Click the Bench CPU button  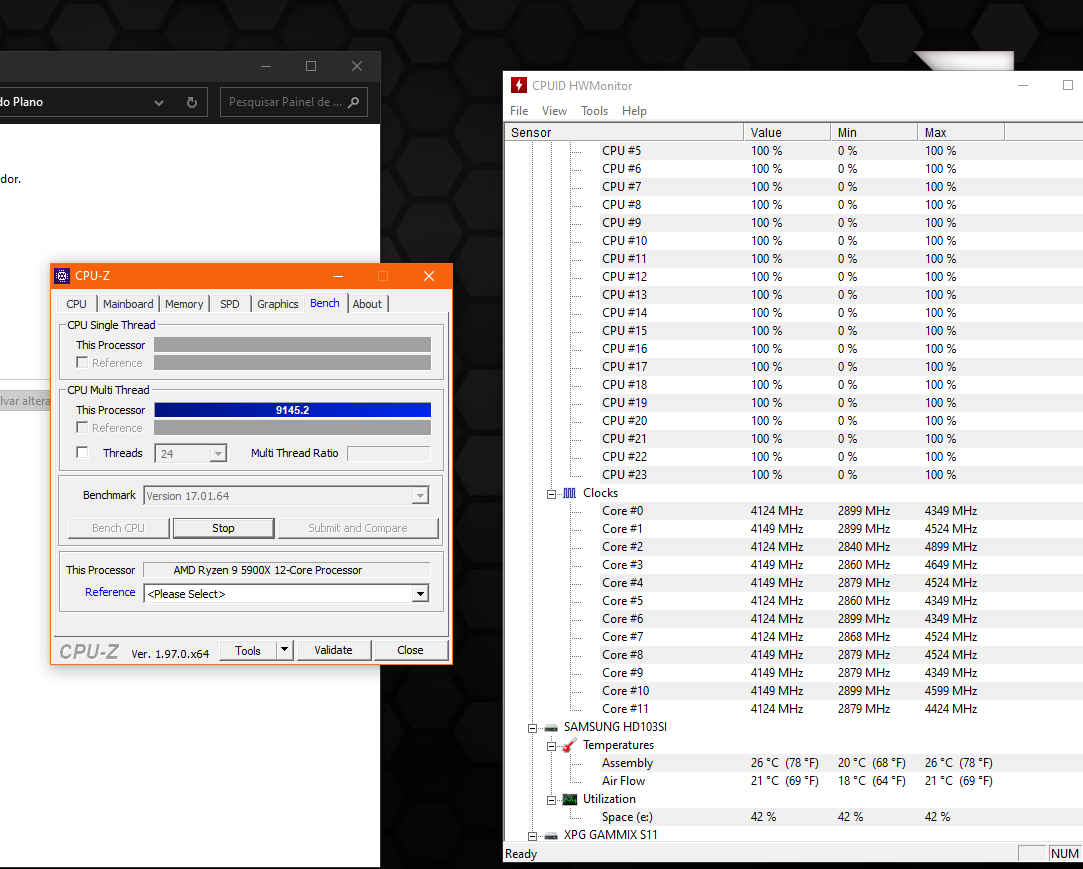point(118,528)
